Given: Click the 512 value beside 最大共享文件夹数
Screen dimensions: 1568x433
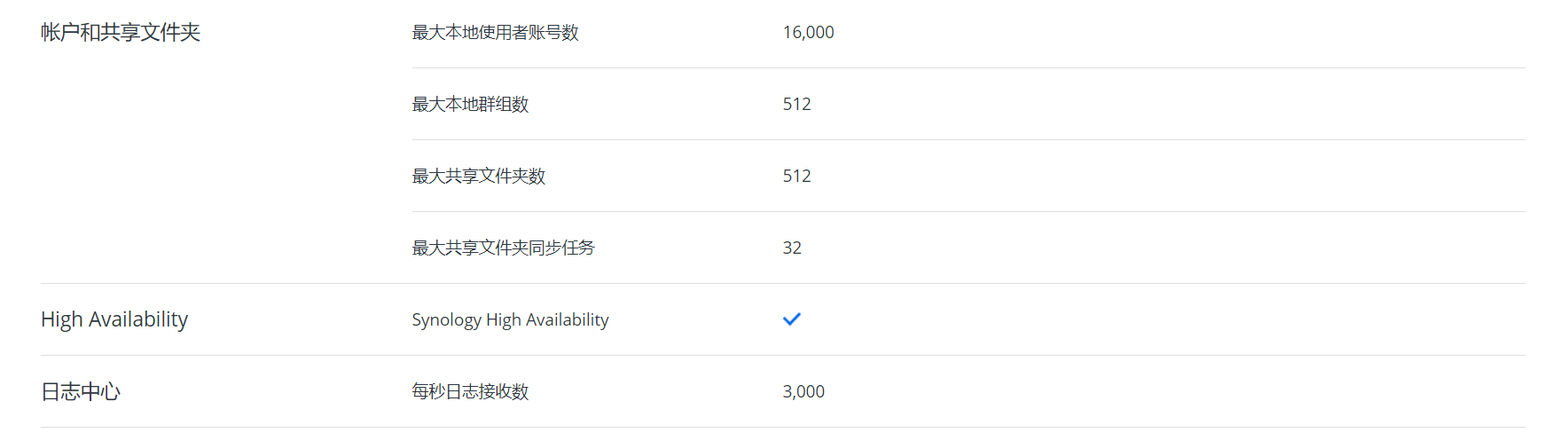Looking at the screenshot, I should pyautogui.click(x=796, y=177).
